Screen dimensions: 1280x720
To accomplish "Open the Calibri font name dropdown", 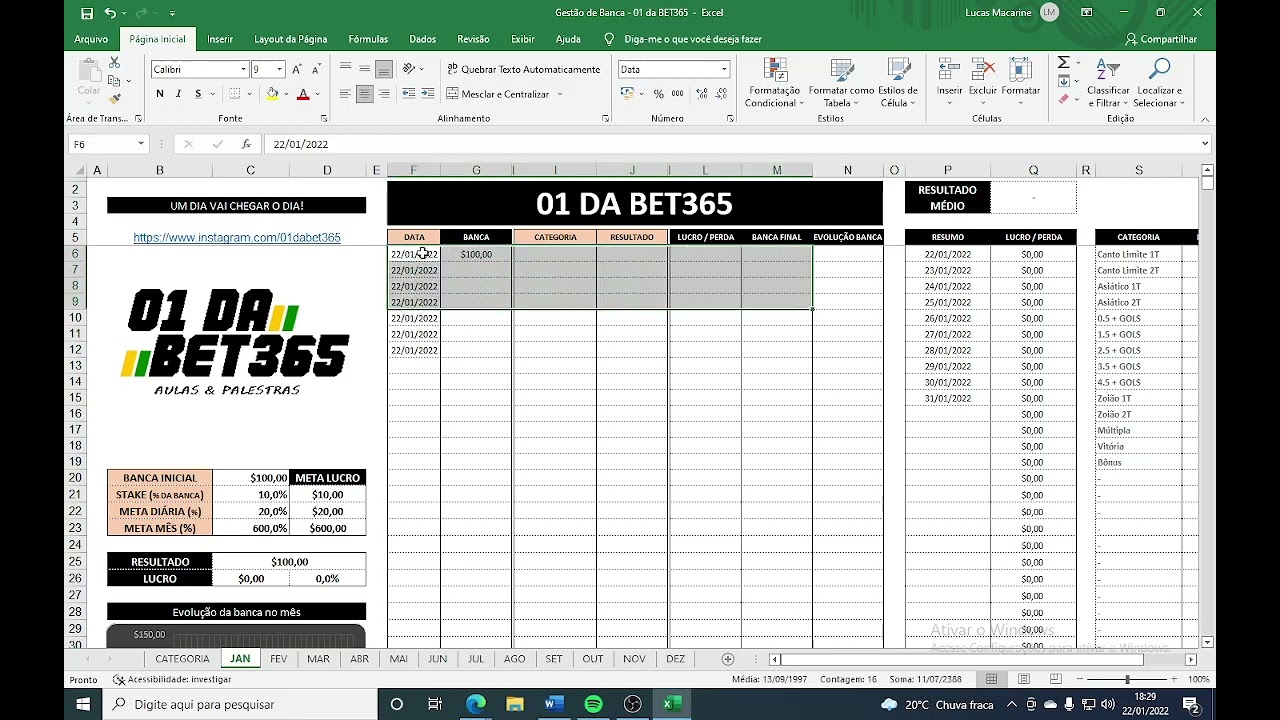I will pos(243,69).
